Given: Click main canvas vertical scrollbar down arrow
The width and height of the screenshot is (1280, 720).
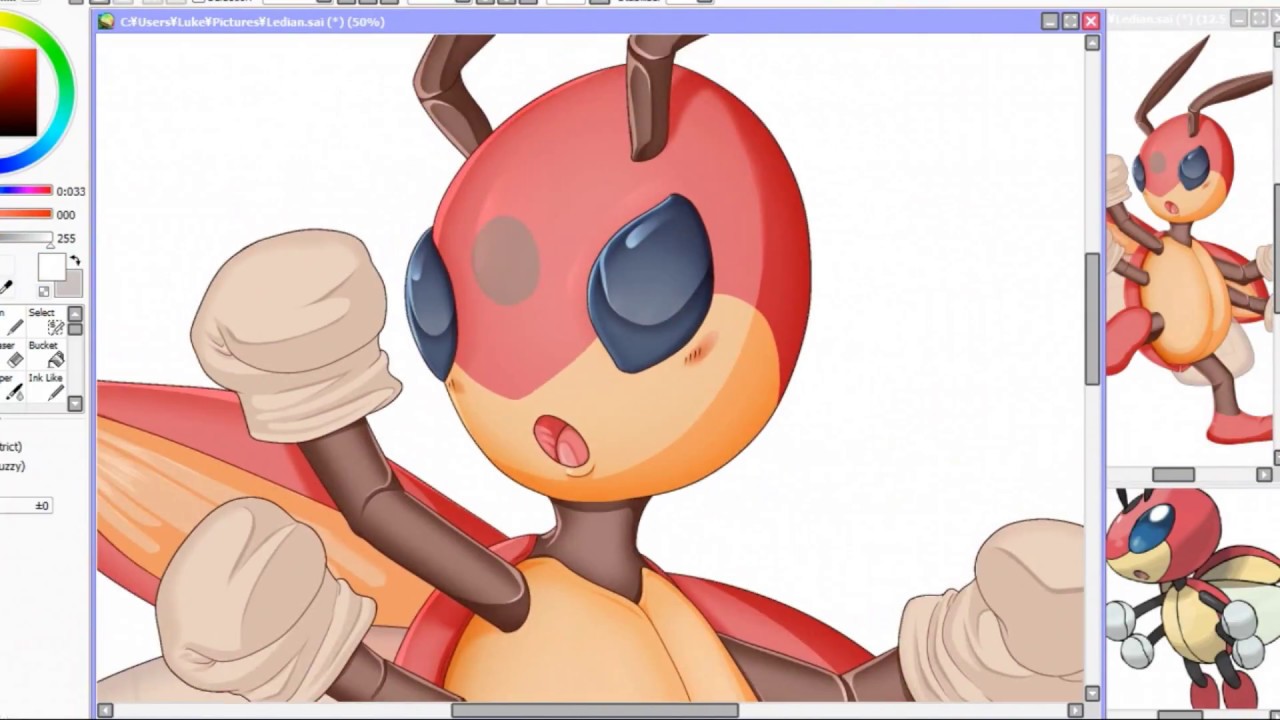Looking at the screenshot, I should point(1092,693).
